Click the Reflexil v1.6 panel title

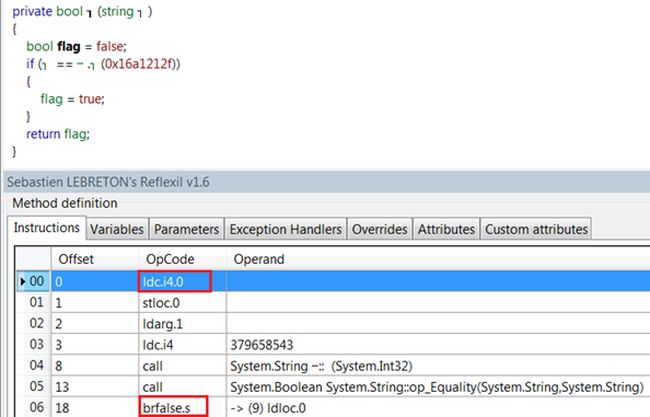pos(108,182)
